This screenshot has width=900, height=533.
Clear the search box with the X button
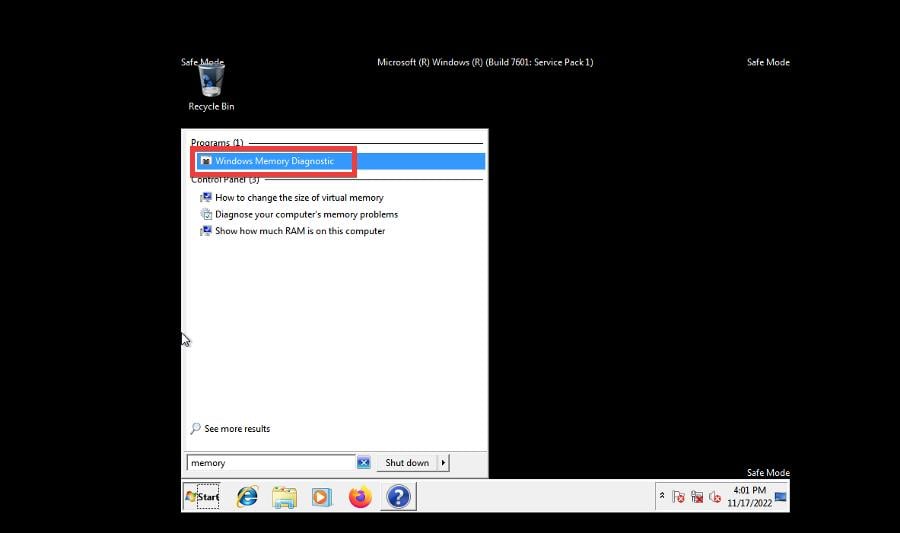363,462
